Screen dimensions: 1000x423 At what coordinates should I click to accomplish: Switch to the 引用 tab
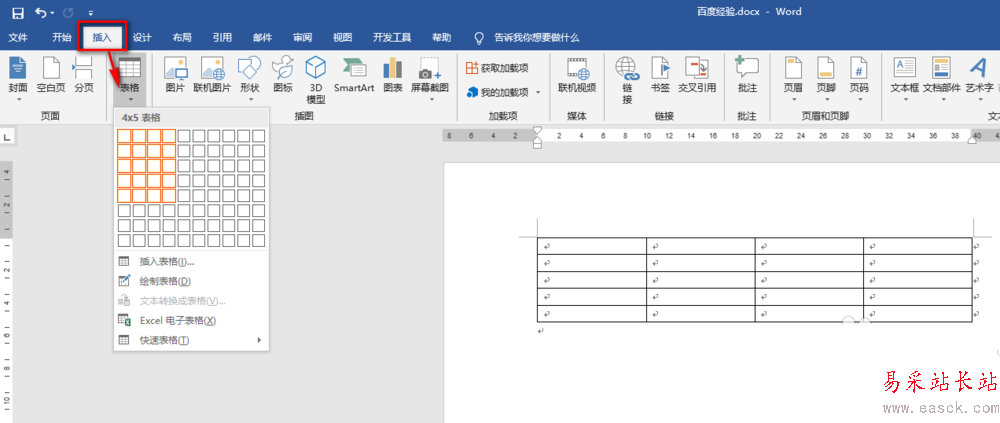coord(222,38)
